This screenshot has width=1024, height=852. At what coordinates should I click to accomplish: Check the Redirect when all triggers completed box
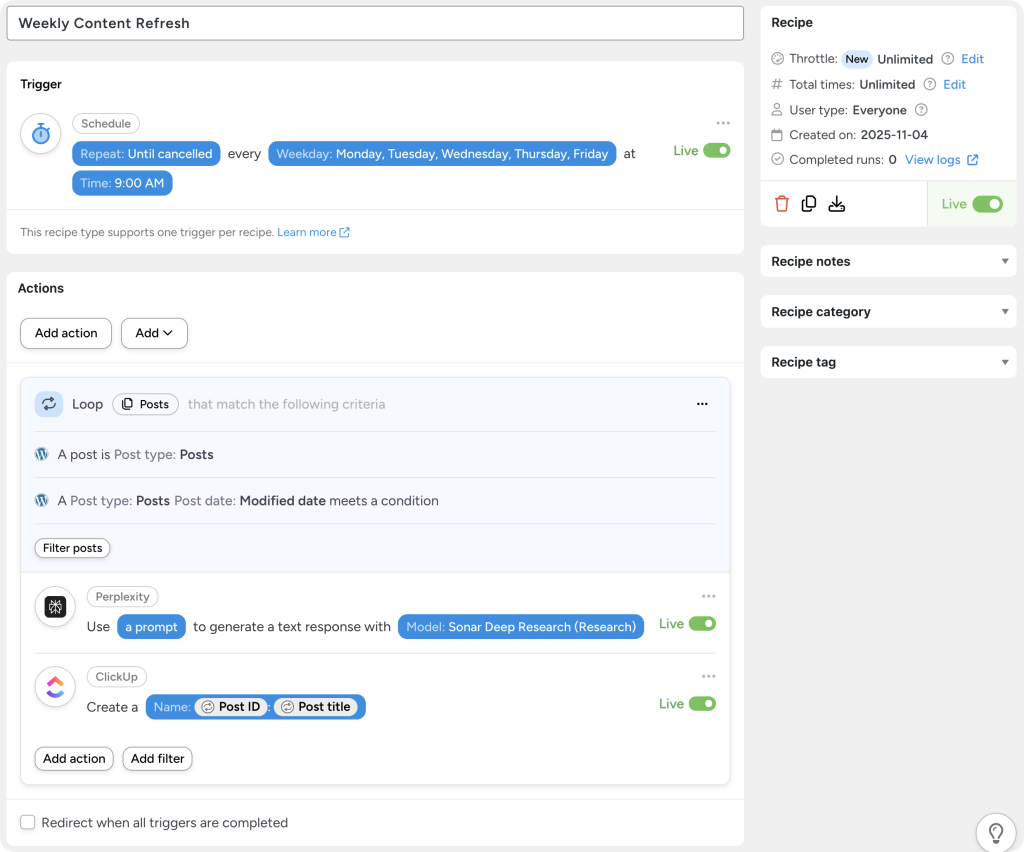point(27,822)
